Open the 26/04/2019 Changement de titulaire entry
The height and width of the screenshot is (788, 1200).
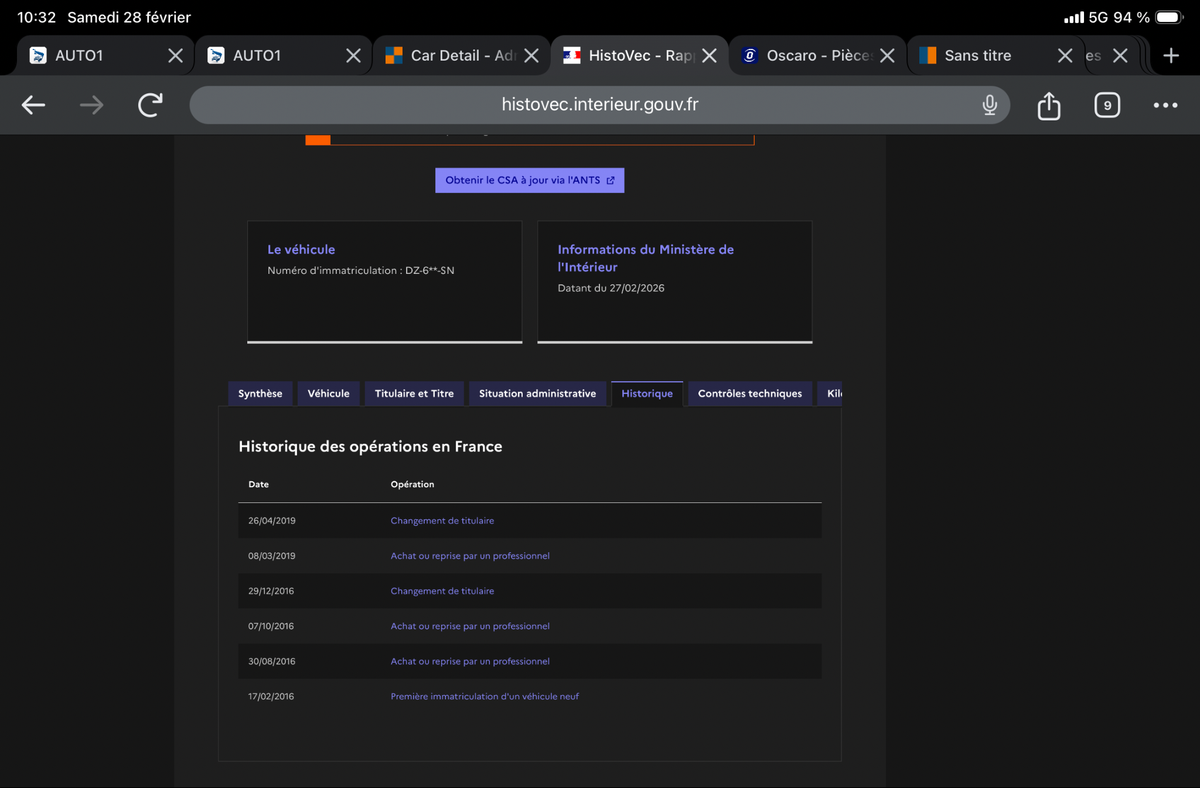(x=442, y=521)
